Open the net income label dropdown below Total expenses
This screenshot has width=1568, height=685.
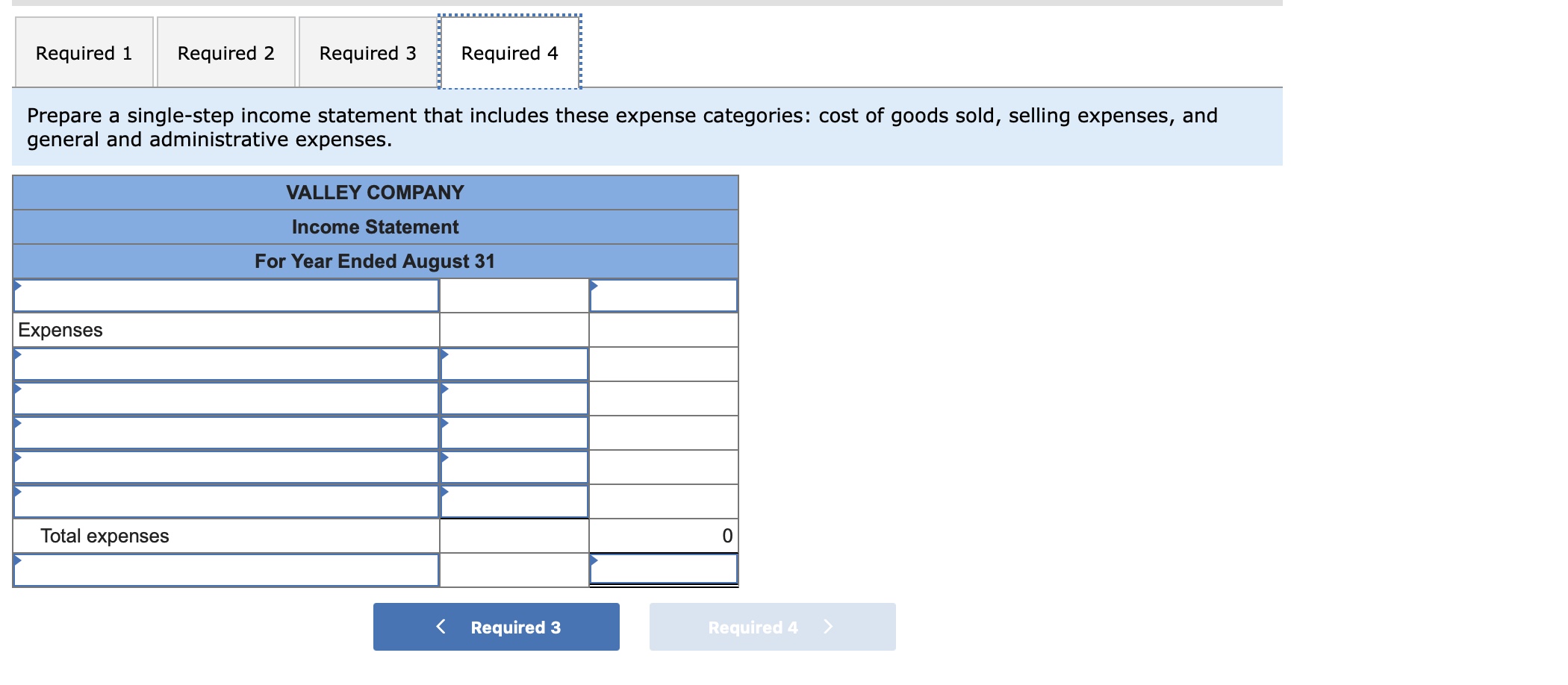[224, 569]
